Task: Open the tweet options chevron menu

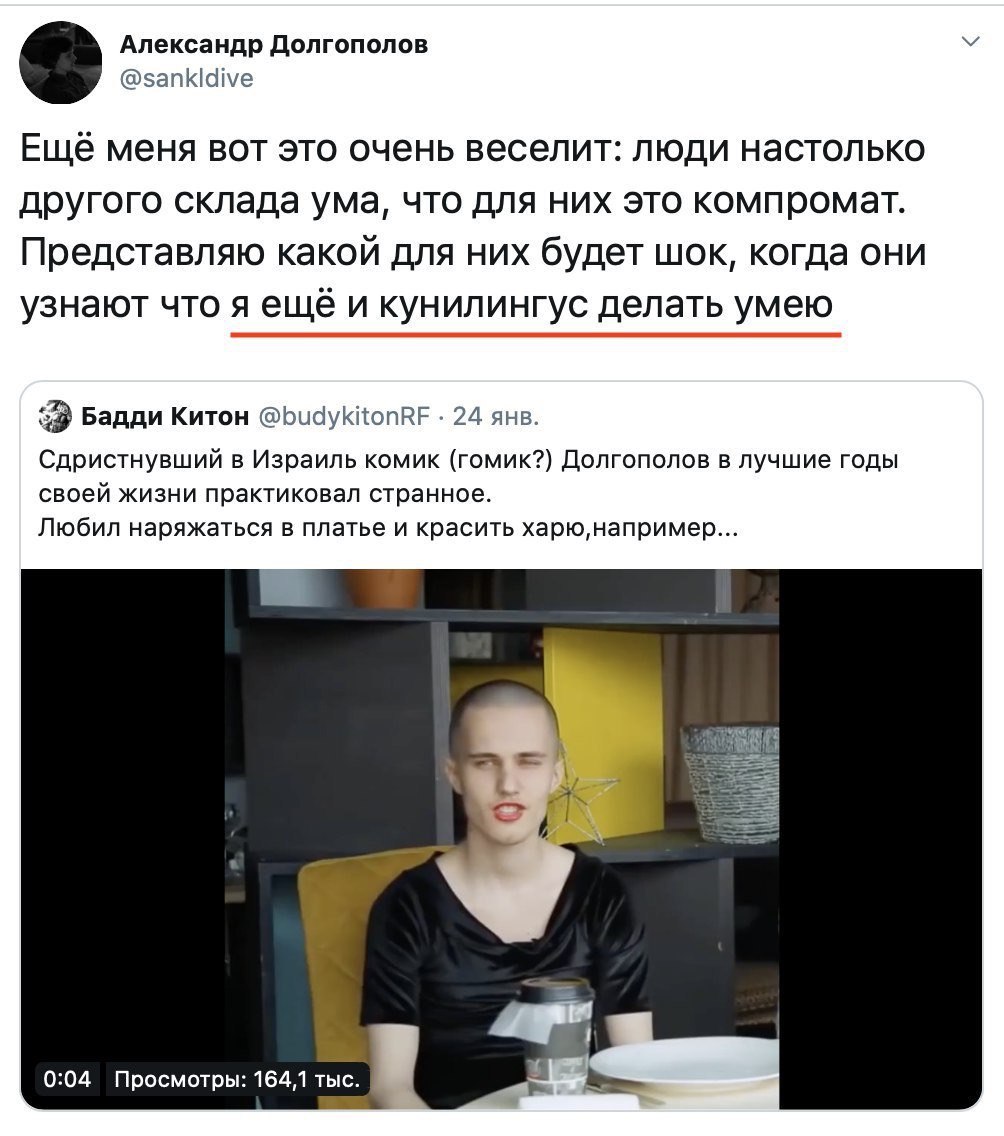Action: [970, 41]
